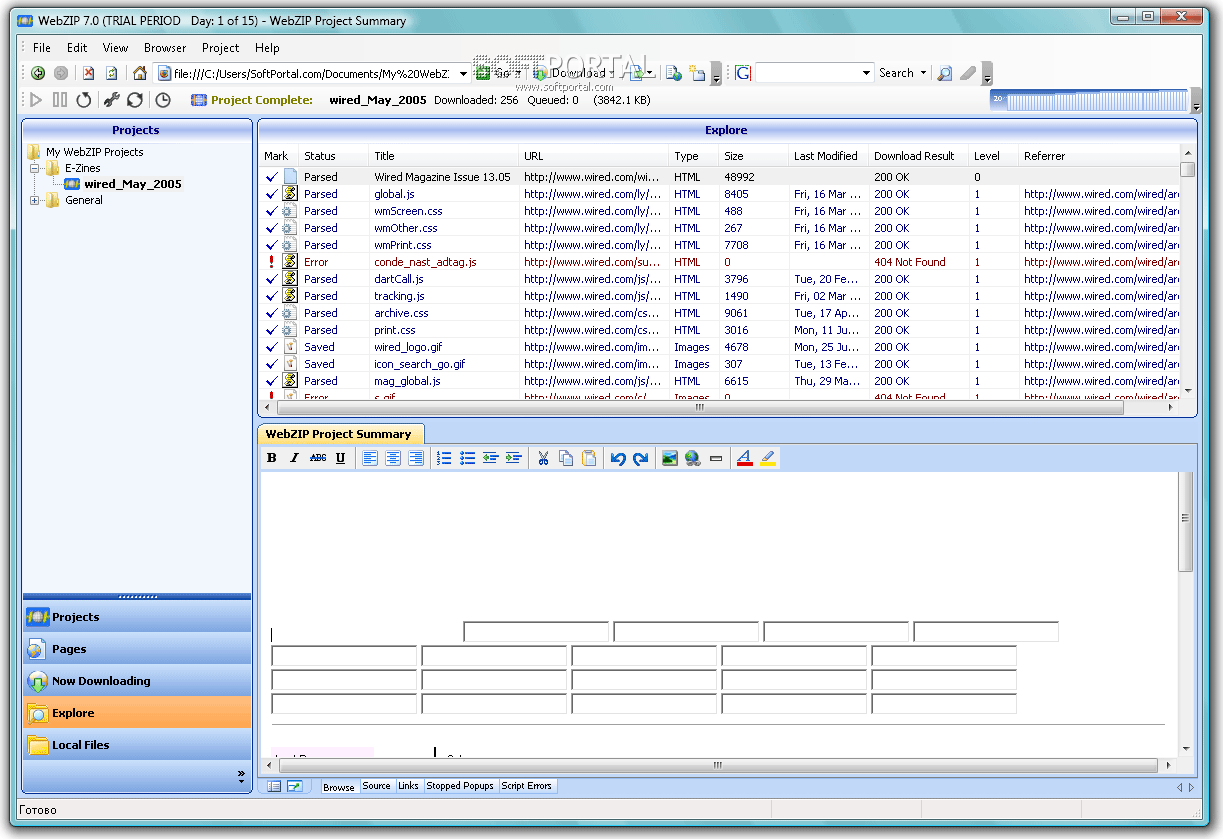Insert a numbered list
Viewport: 1223px width, 839px height.
click(x=445, y=458)
